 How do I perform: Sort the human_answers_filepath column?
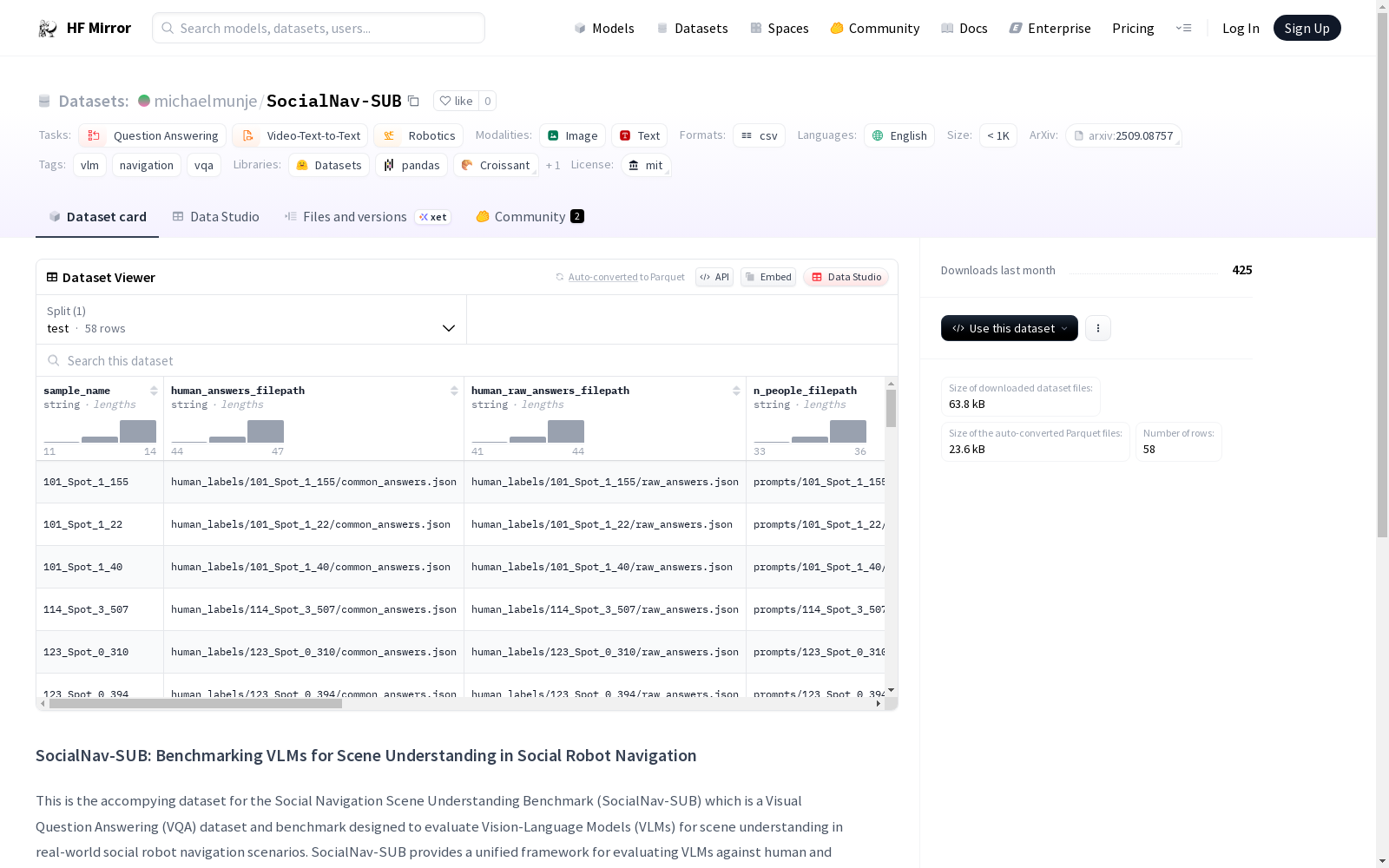pyautogui.click(x=454, y=391)
